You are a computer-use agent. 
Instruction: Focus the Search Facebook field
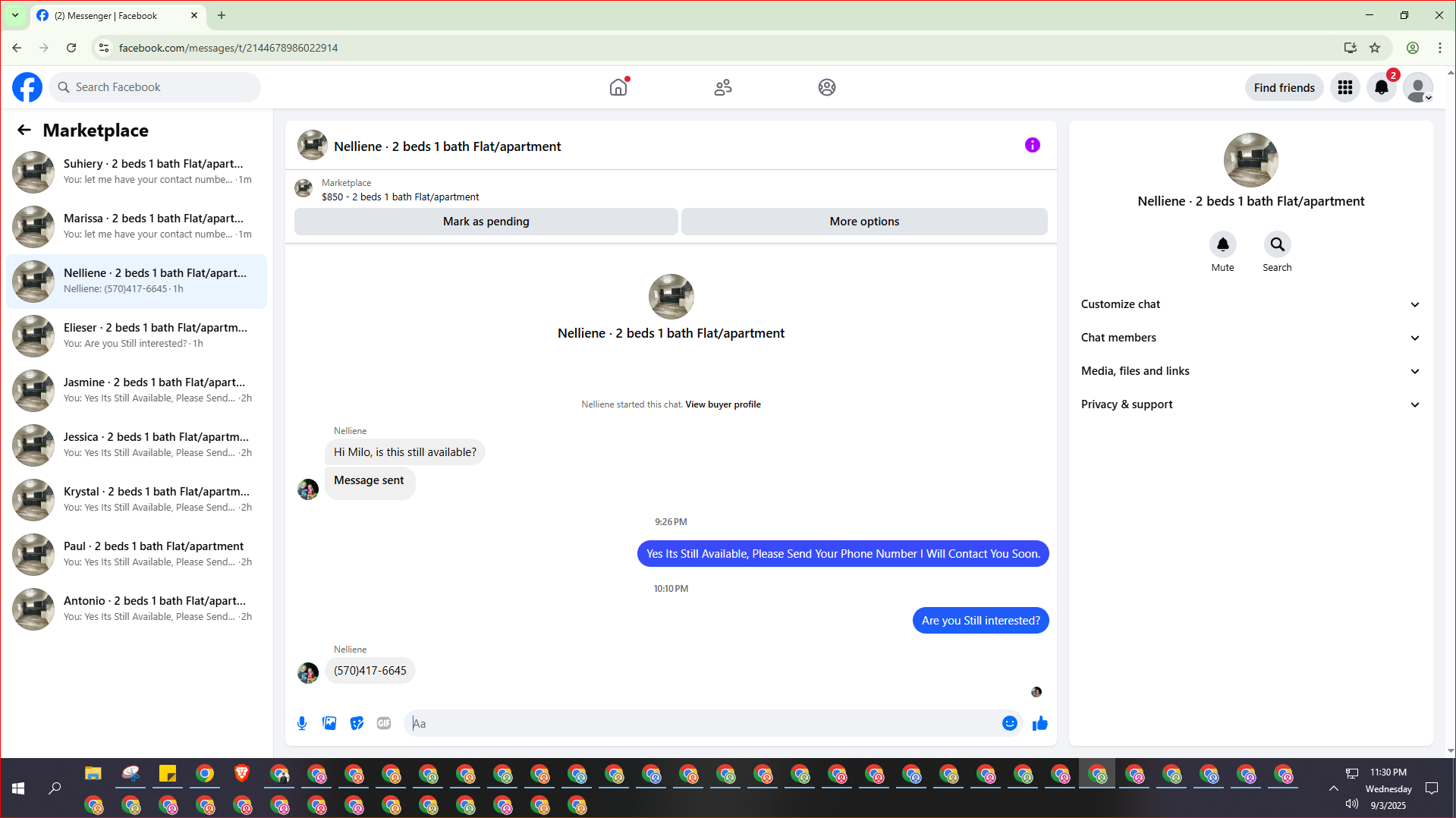click(155, 87)
